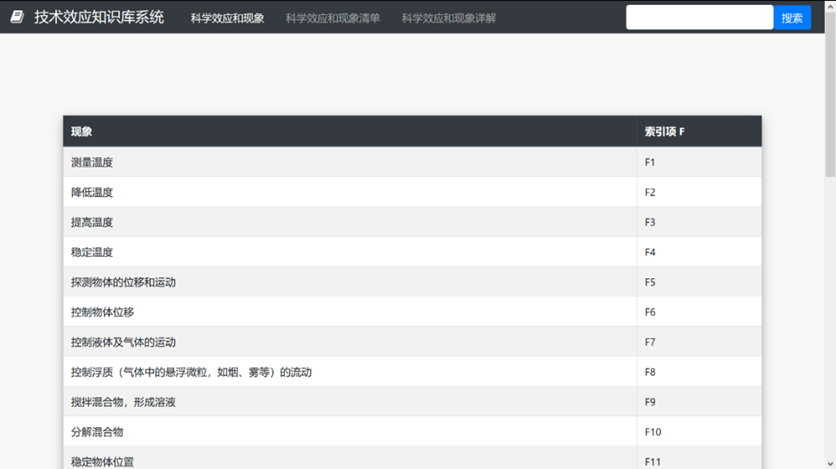Click the 索引项 F column header
This screenshot has width=836, height=469.
(699, 131)
